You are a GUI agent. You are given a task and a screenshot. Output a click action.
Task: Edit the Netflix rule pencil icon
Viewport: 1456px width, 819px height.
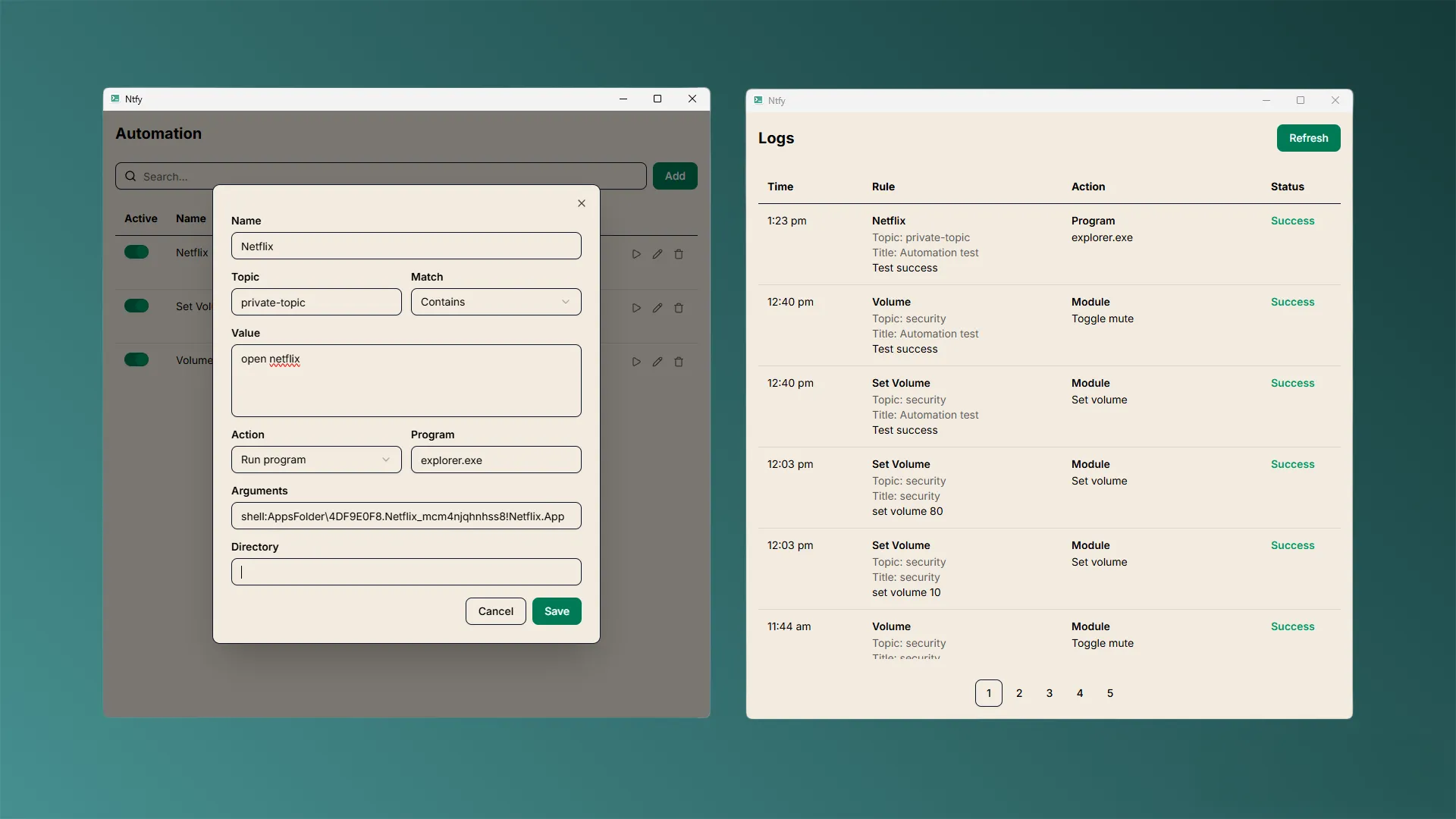click(x=657, y=254)
